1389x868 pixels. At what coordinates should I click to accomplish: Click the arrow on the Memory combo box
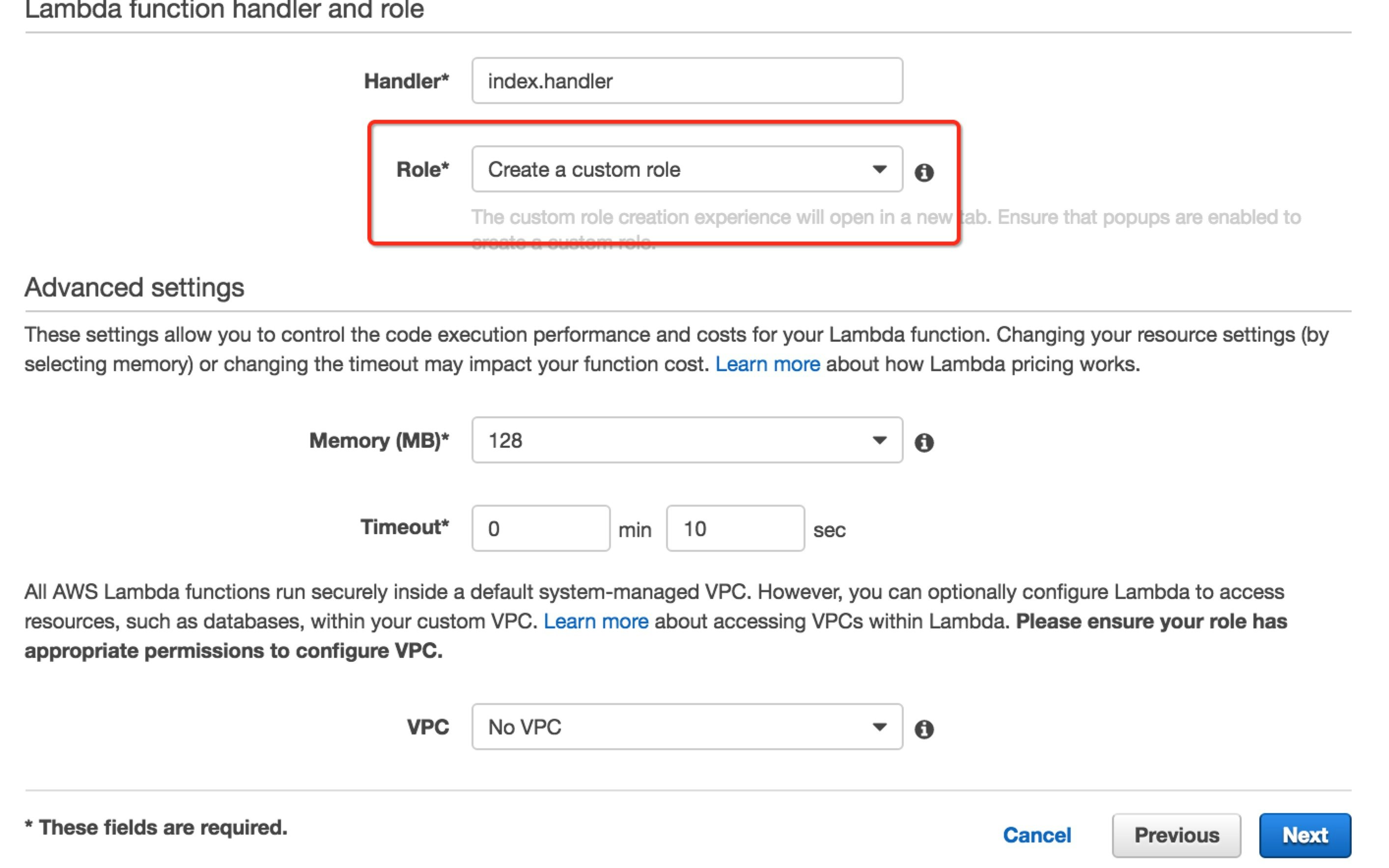(x=879, y=440)
